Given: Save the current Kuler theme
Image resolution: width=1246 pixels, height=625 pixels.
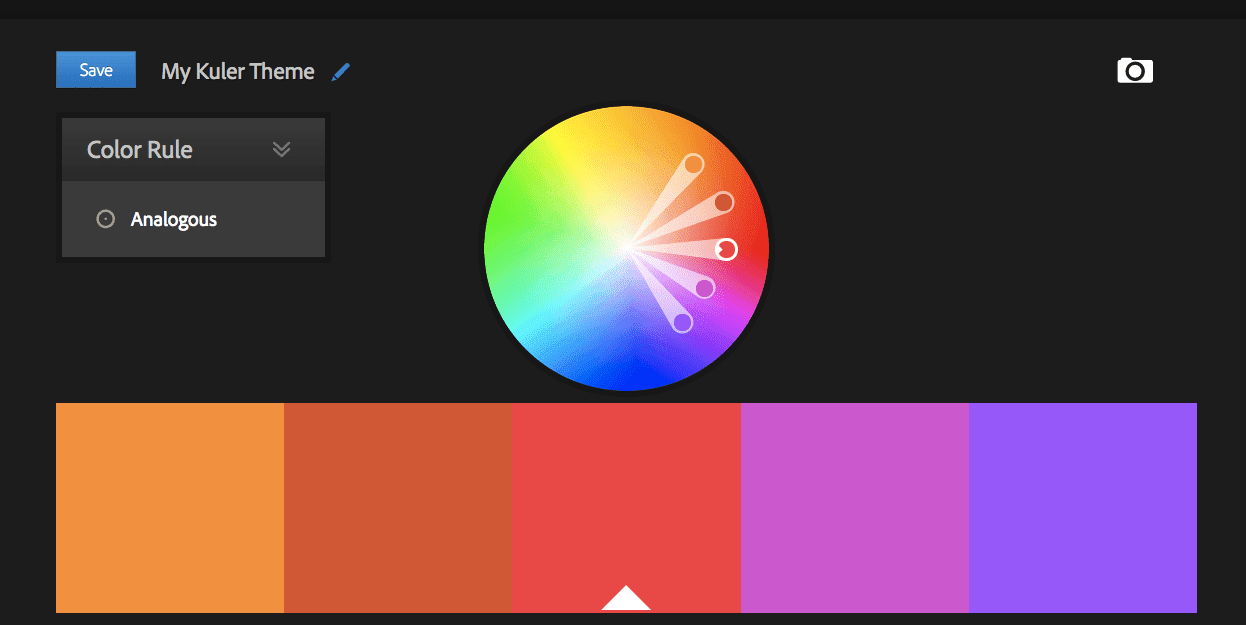Looking at the screenshot, I should pos(95,69).
